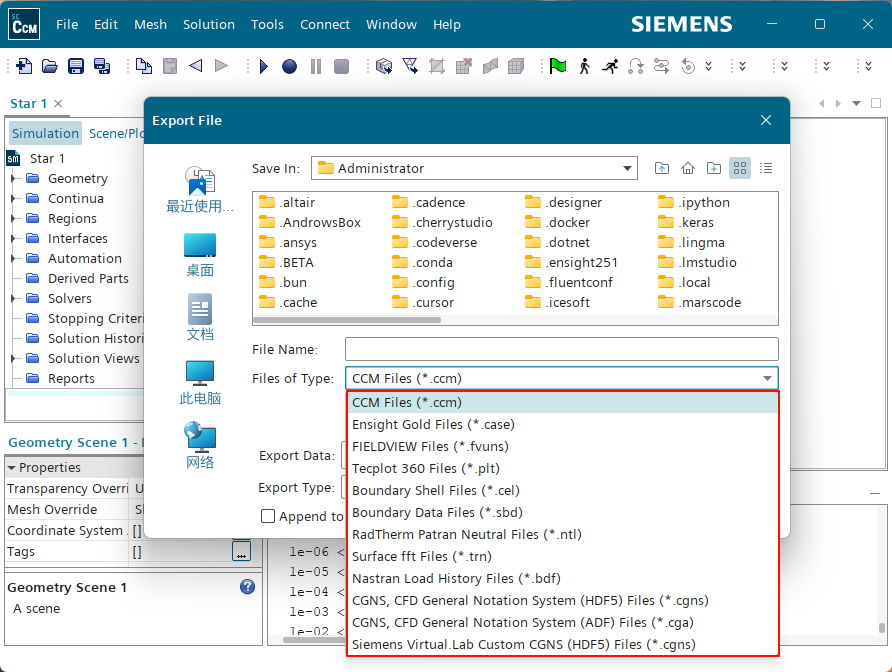The width and height of the screenshot is (892, 672).
Task: Click the green flag Initialize Solution icon
Action: [558, 66]
